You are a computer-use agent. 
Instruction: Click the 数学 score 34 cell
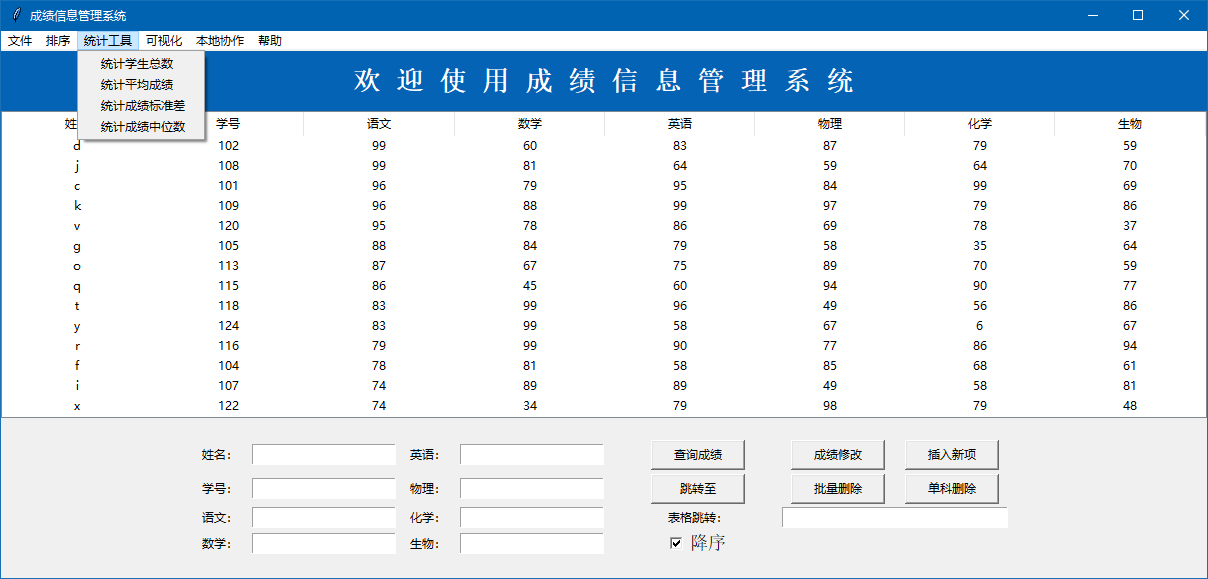530,406
